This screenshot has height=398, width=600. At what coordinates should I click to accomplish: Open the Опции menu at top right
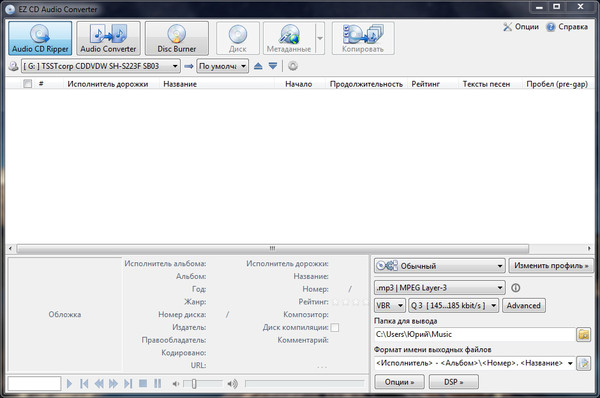click(x=521, y=27)
